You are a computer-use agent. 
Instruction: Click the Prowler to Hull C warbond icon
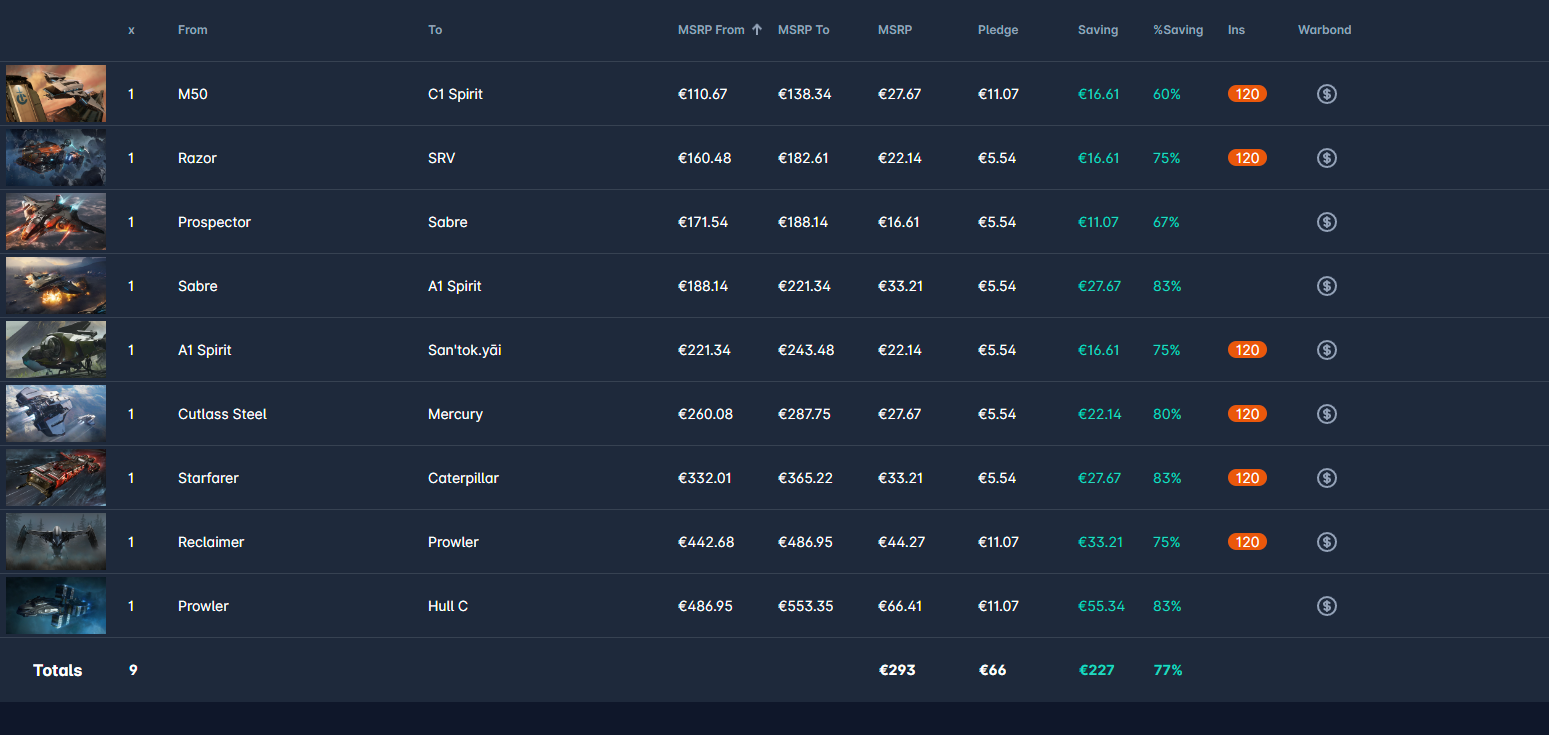[1326, 606]
